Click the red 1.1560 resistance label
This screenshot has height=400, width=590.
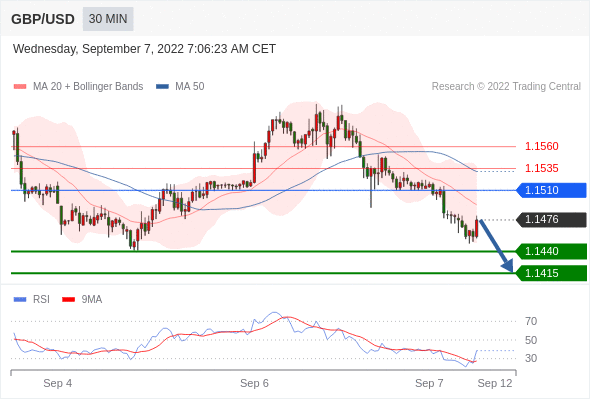541,146
